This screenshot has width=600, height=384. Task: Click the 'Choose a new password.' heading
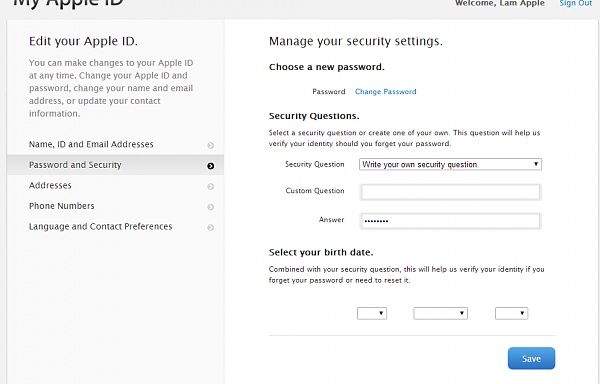tap(326, 67)
